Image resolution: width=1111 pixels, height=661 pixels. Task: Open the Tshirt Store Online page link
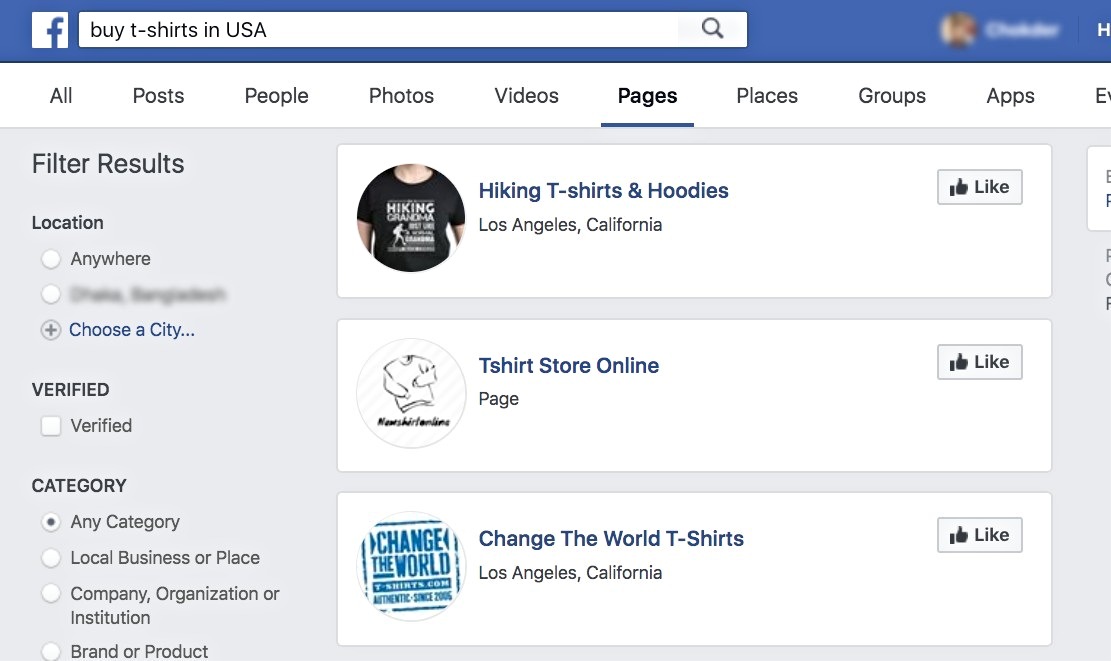coord(568,366)
